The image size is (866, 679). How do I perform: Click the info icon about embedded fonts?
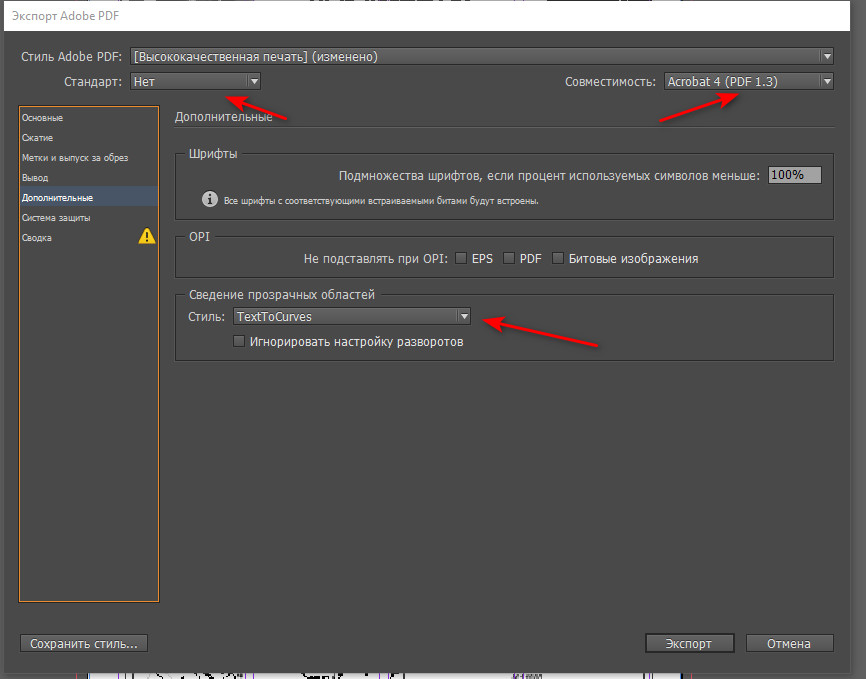[209, 199]
